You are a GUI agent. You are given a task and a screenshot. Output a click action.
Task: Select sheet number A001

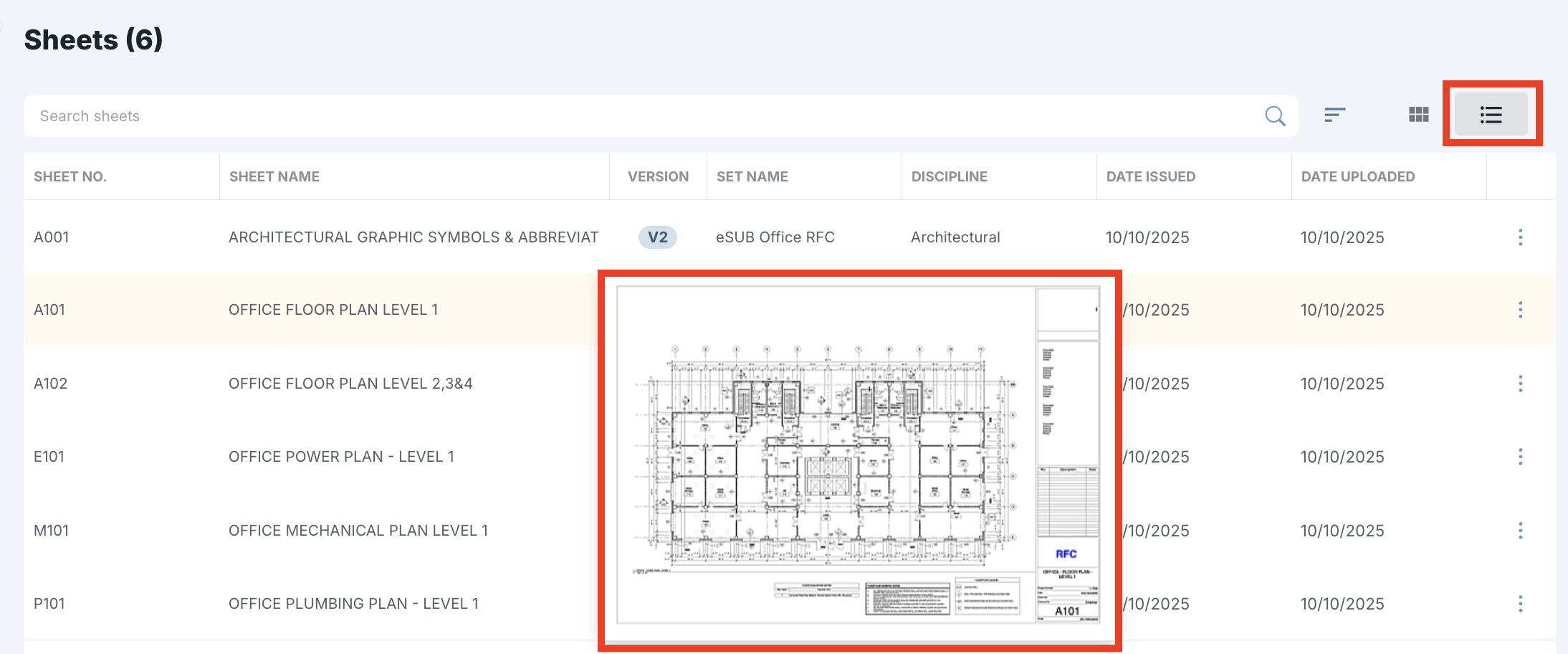[52, 237]
